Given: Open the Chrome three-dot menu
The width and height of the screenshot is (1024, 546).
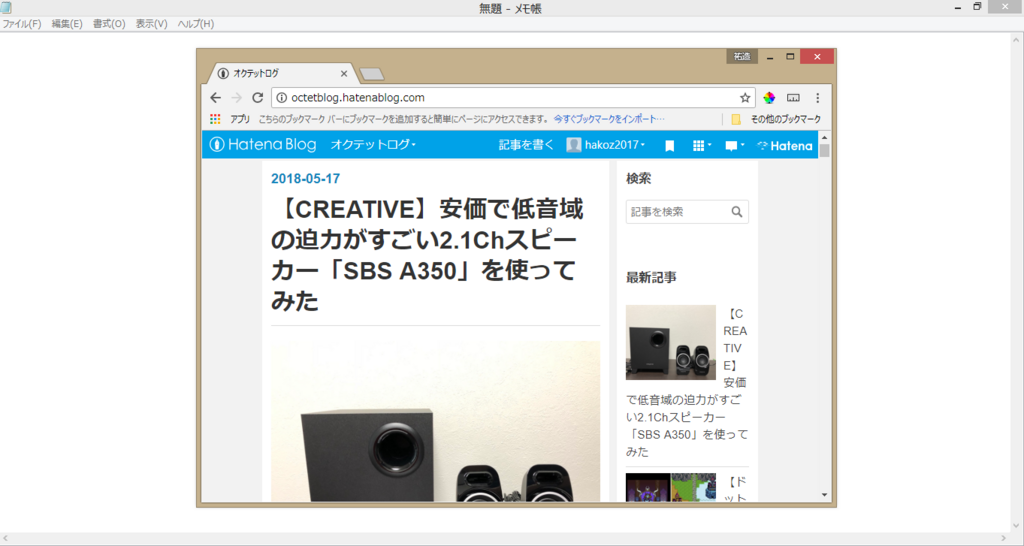Looking at the screenshot, I should [x=818, y=98].
